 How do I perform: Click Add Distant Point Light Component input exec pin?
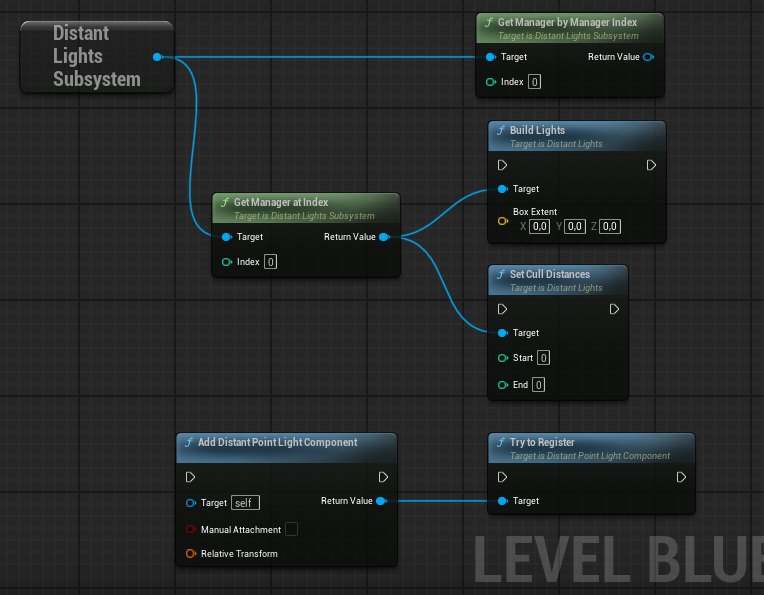point(191,477)
